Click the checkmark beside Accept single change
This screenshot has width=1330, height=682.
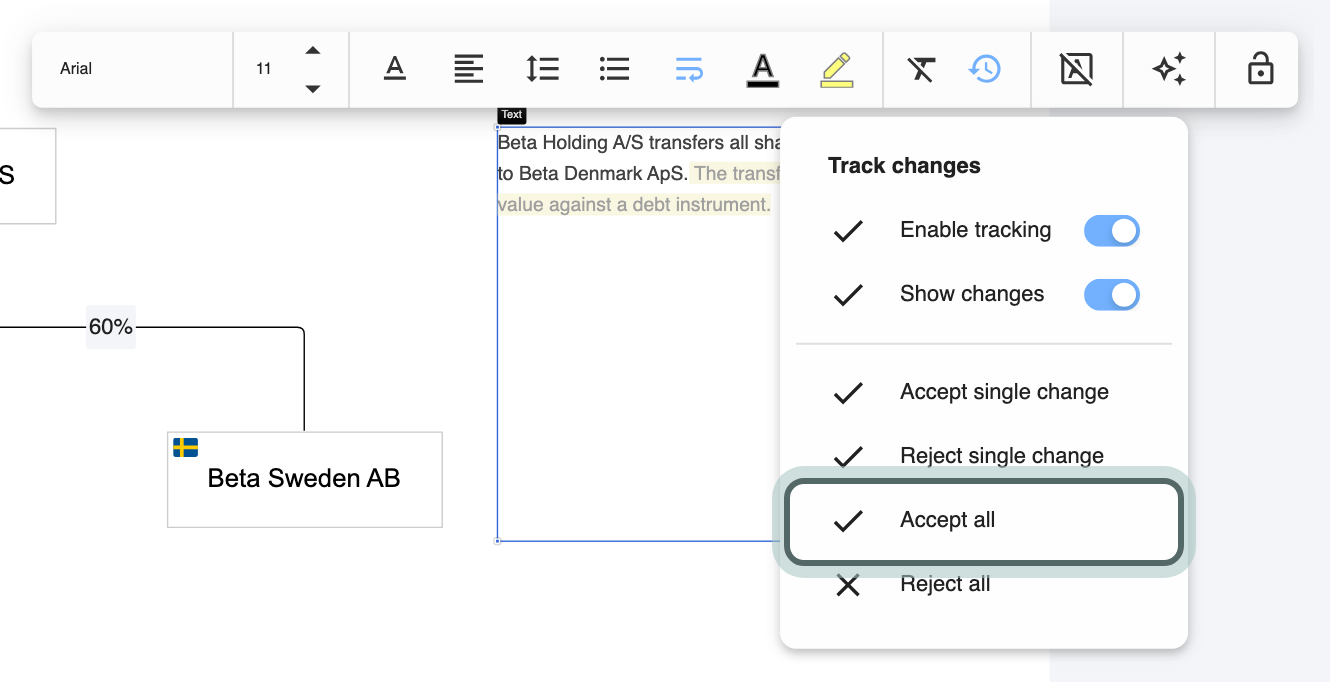point(848,393)
